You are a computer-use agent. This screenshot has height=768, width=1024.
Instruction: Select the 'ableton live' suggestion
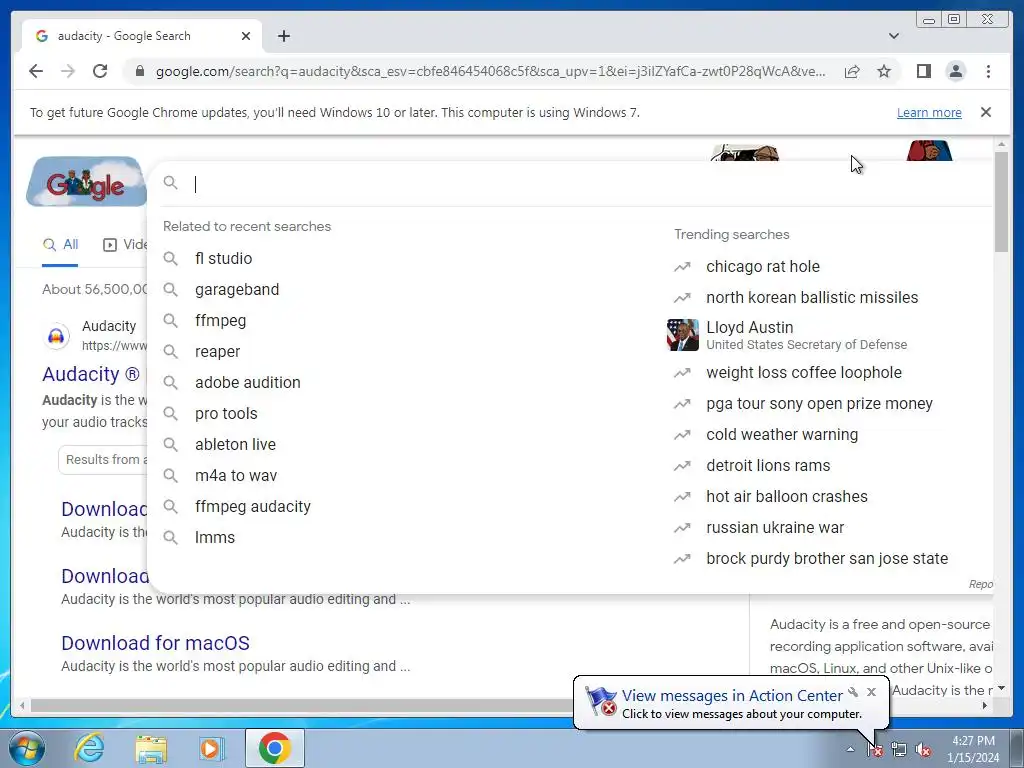235,444
